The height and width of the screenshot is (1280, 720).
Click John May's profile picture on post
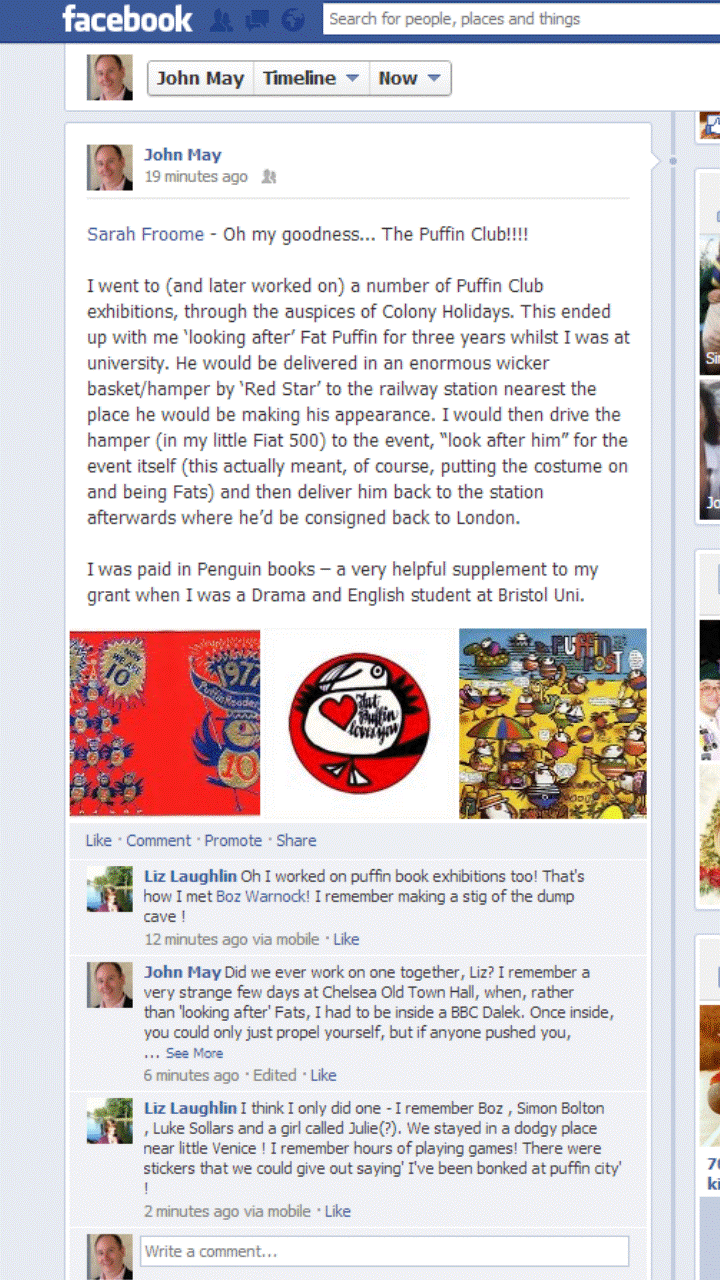pyautogui.click(x=110, y=167)
